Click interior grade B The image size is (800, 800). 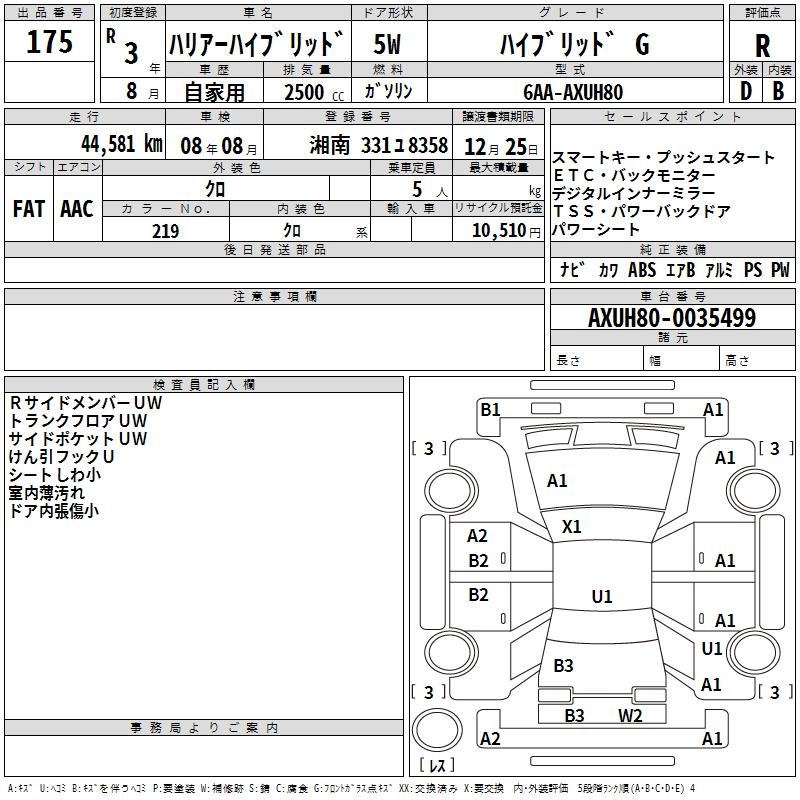pos(779,91)
